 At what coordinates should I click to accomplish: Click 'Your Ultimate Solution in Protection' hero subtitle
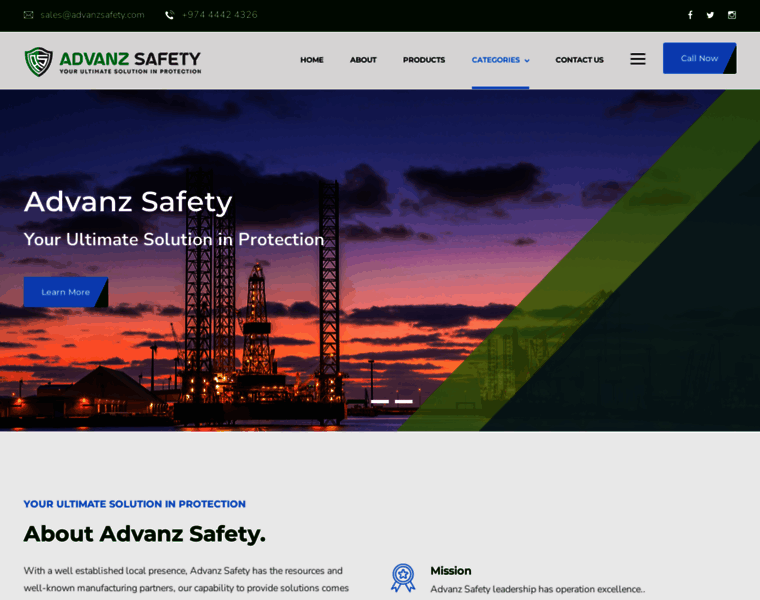click(174, 239)
